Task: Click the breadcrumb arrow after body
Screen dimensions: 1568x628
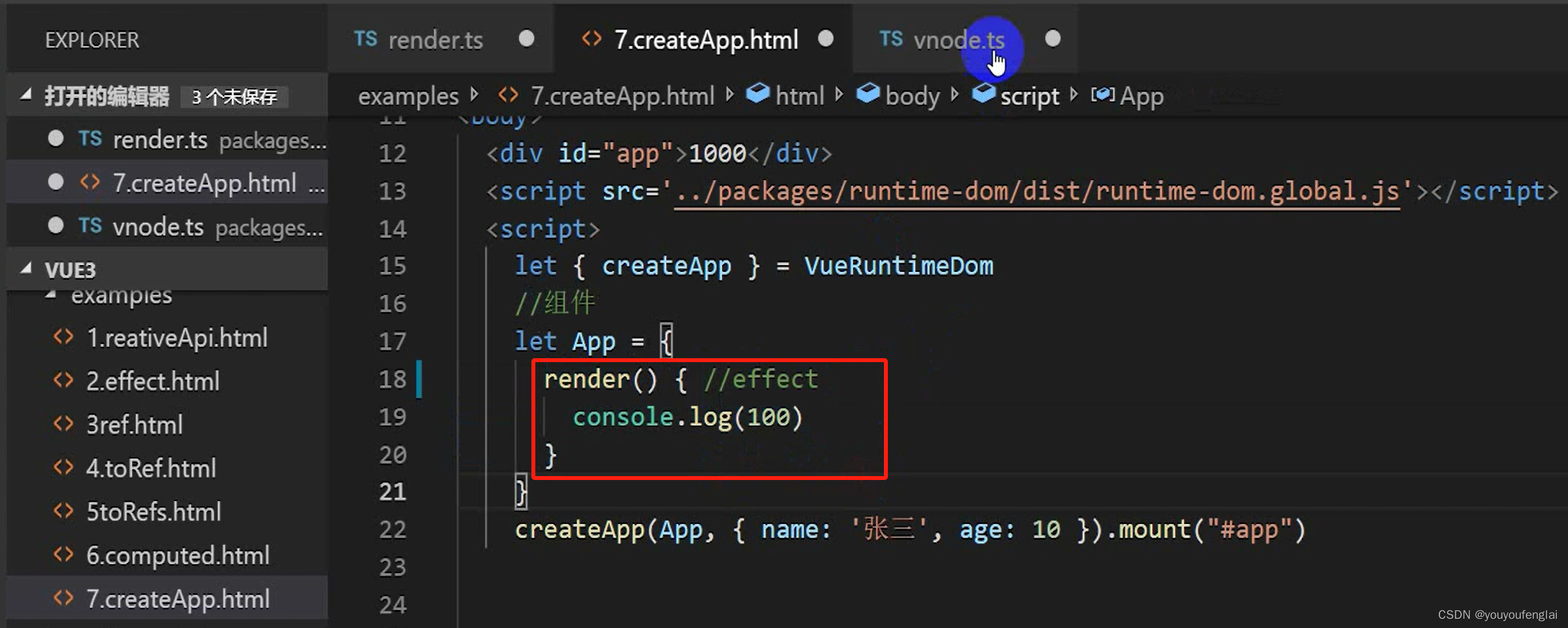Action: (x=955, y=96)
